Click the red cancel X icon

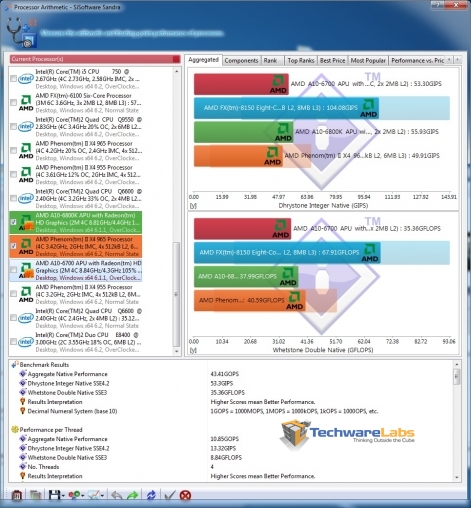coord(185,495)
